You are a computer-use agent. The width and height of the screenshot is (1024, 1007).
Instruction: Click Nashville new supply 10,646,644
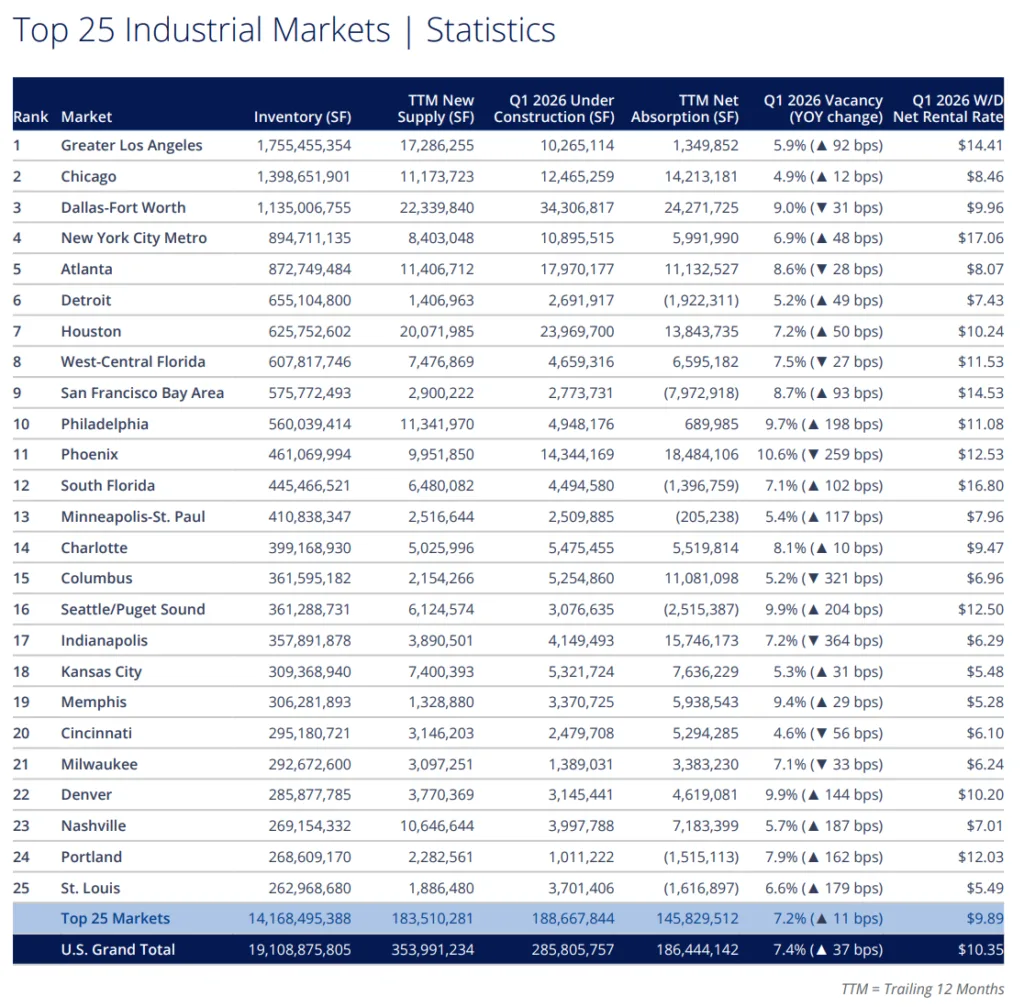tap(437, 826)
